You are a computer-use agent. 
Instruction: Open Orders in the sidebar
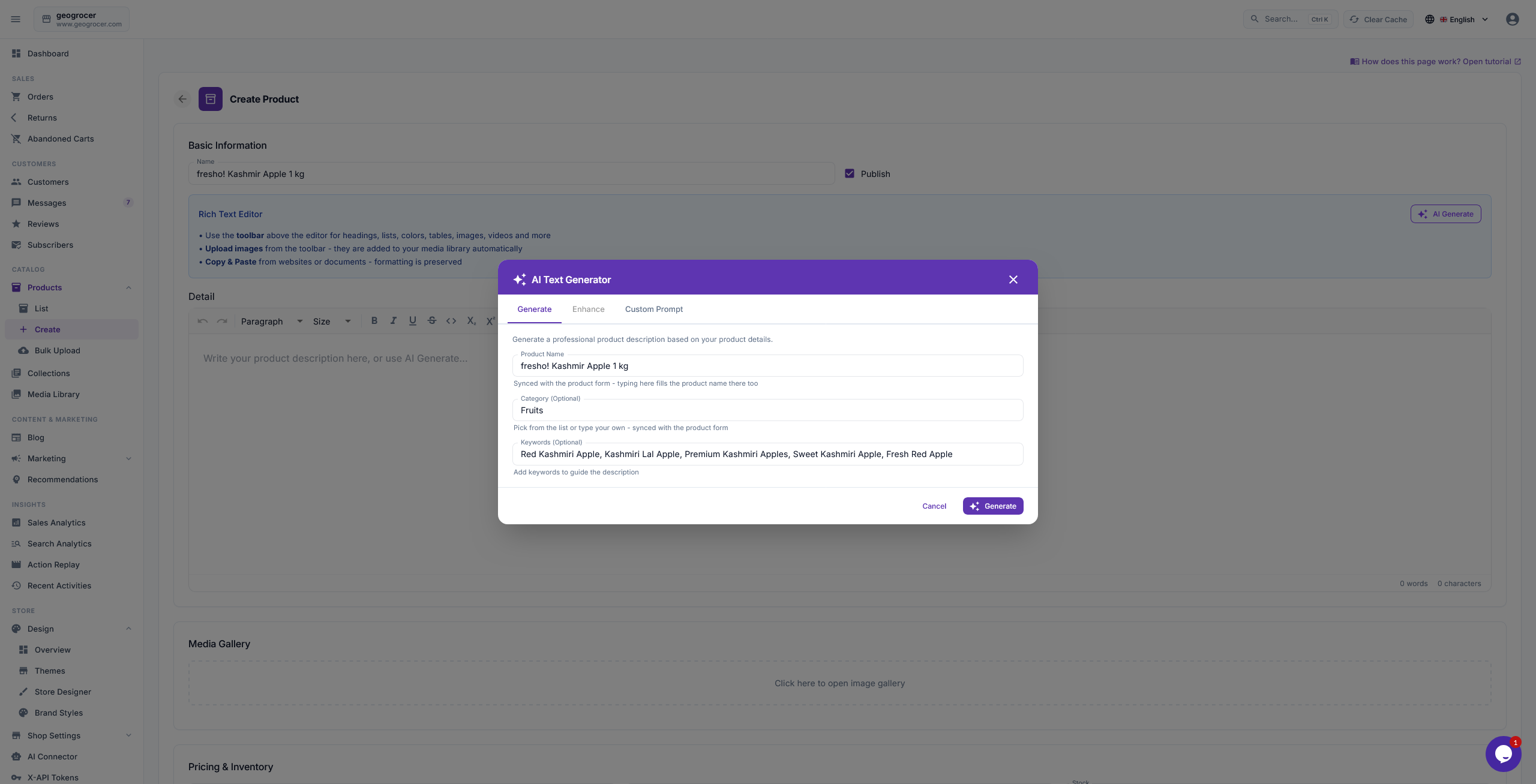click(71, 97)
